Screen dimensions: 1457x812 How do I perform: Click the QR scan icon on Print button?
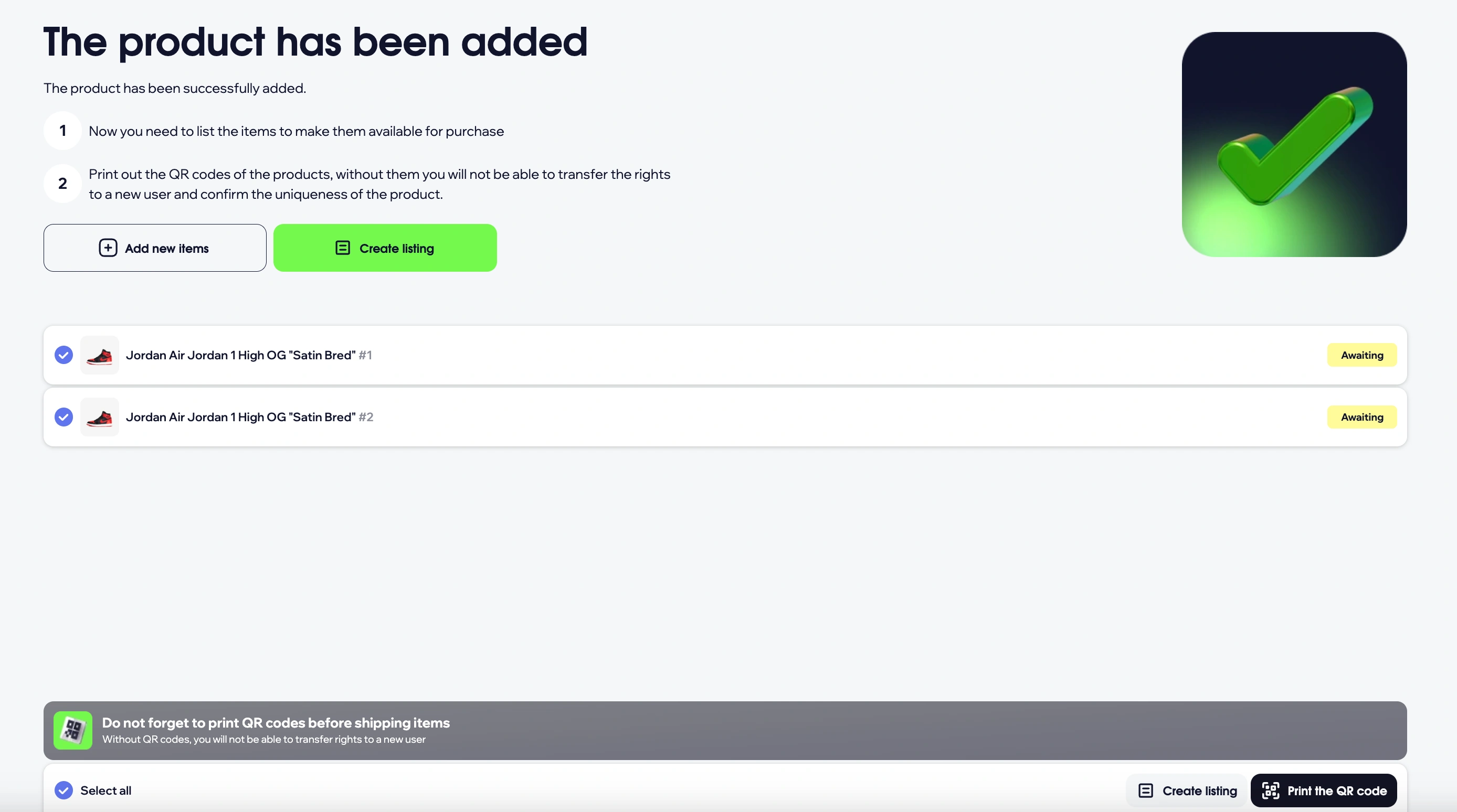click(x=1271, y=790)
